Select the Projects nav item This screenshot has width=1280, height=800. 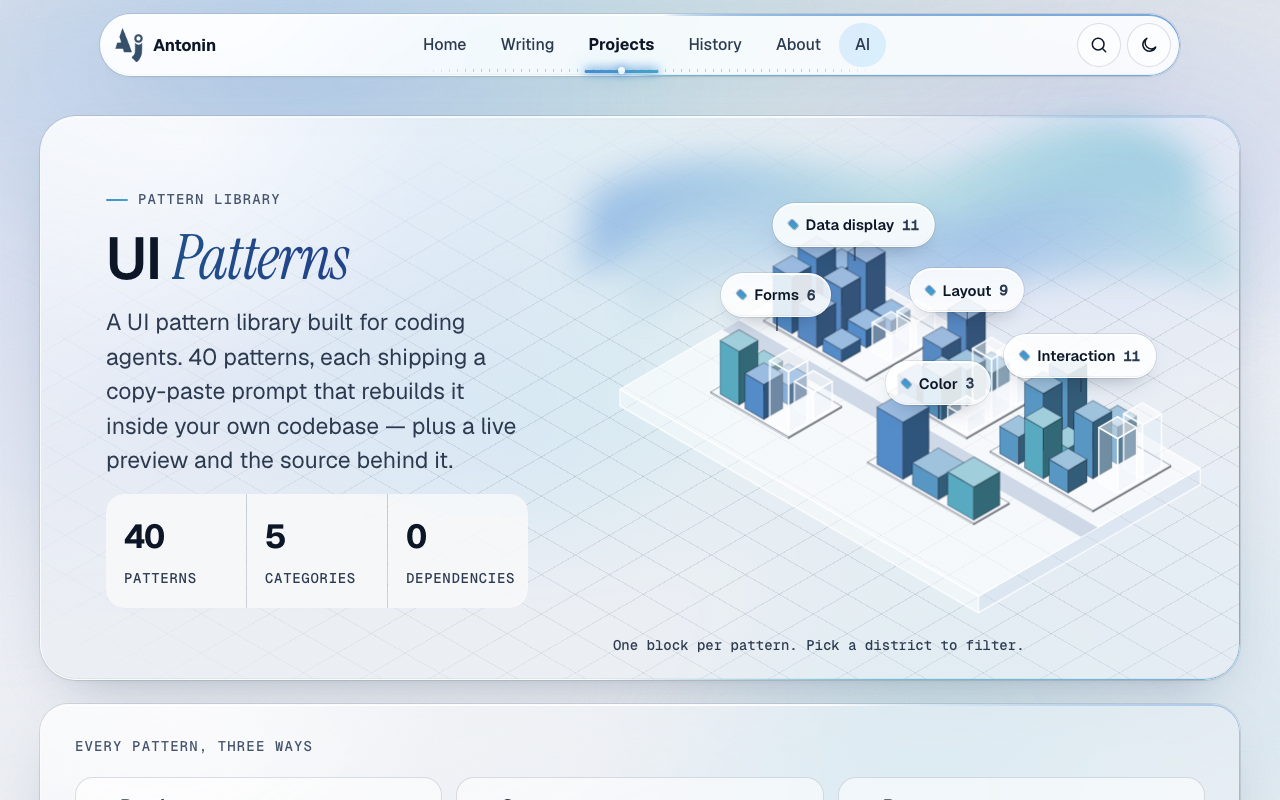point(621,45)
